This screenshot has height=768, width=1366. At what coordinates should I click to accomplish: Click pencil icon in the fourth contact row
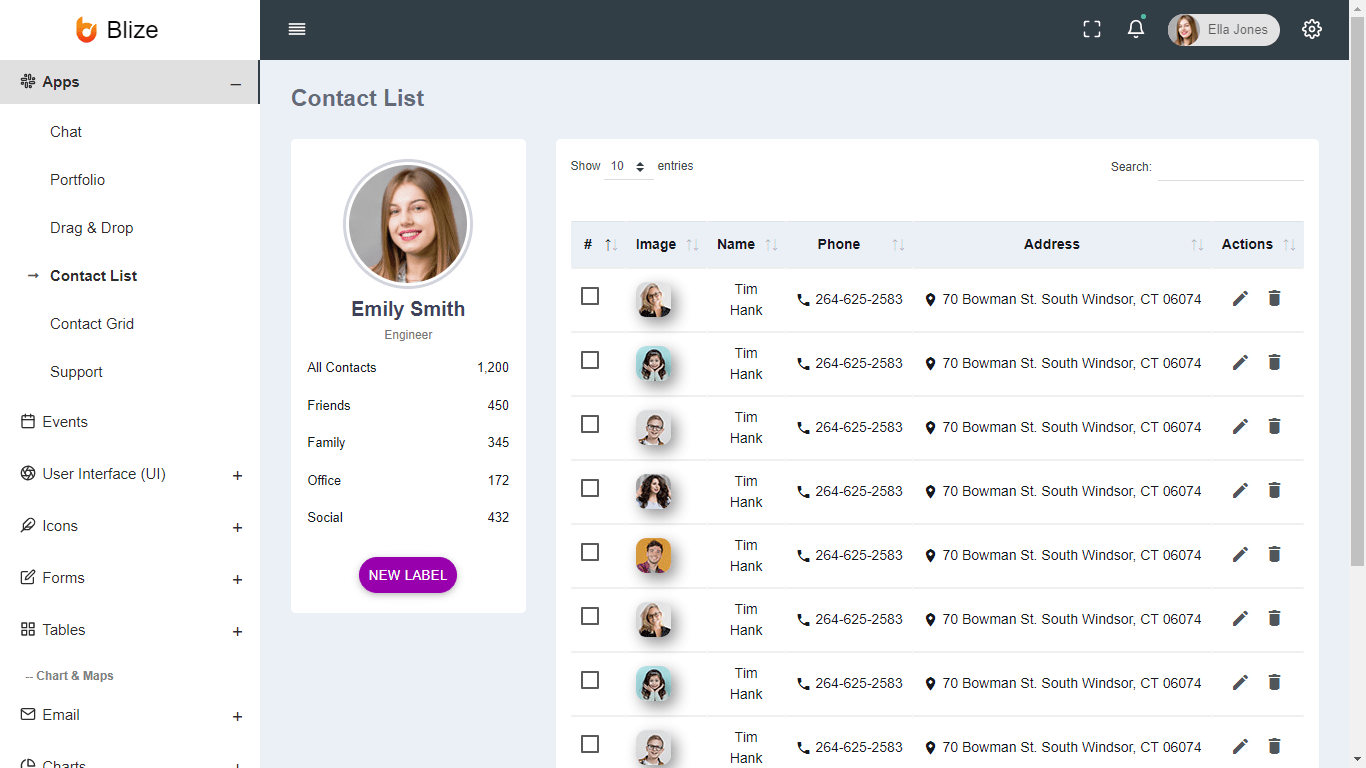(x=1240, y=490)
